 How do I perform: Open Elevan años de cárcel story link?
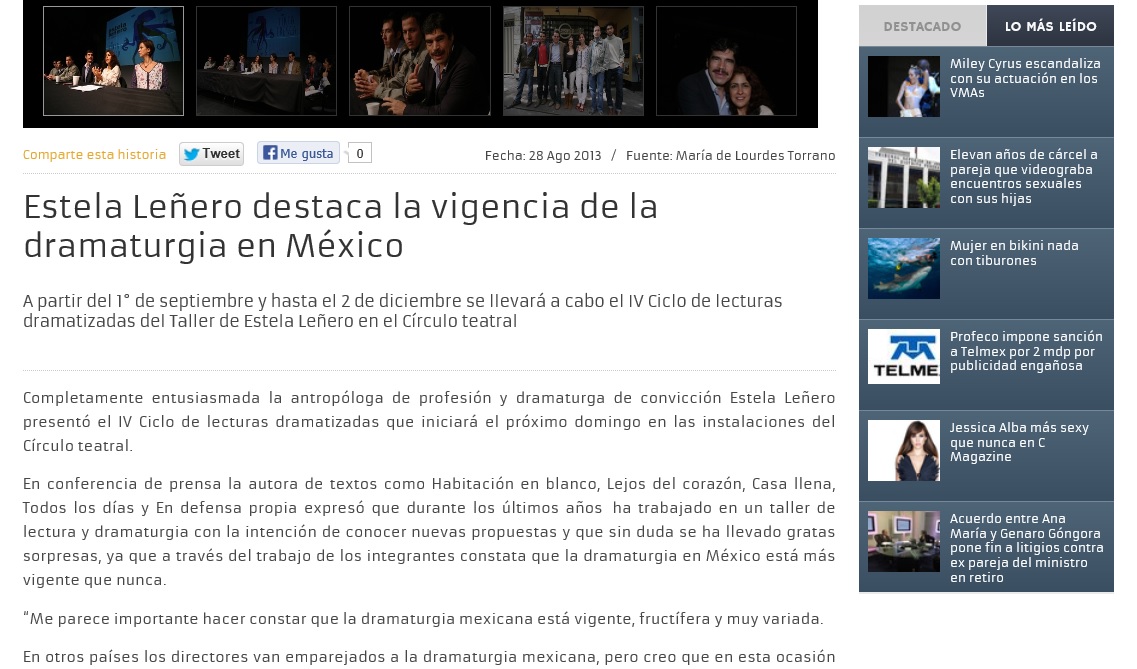click(1023, 176)
